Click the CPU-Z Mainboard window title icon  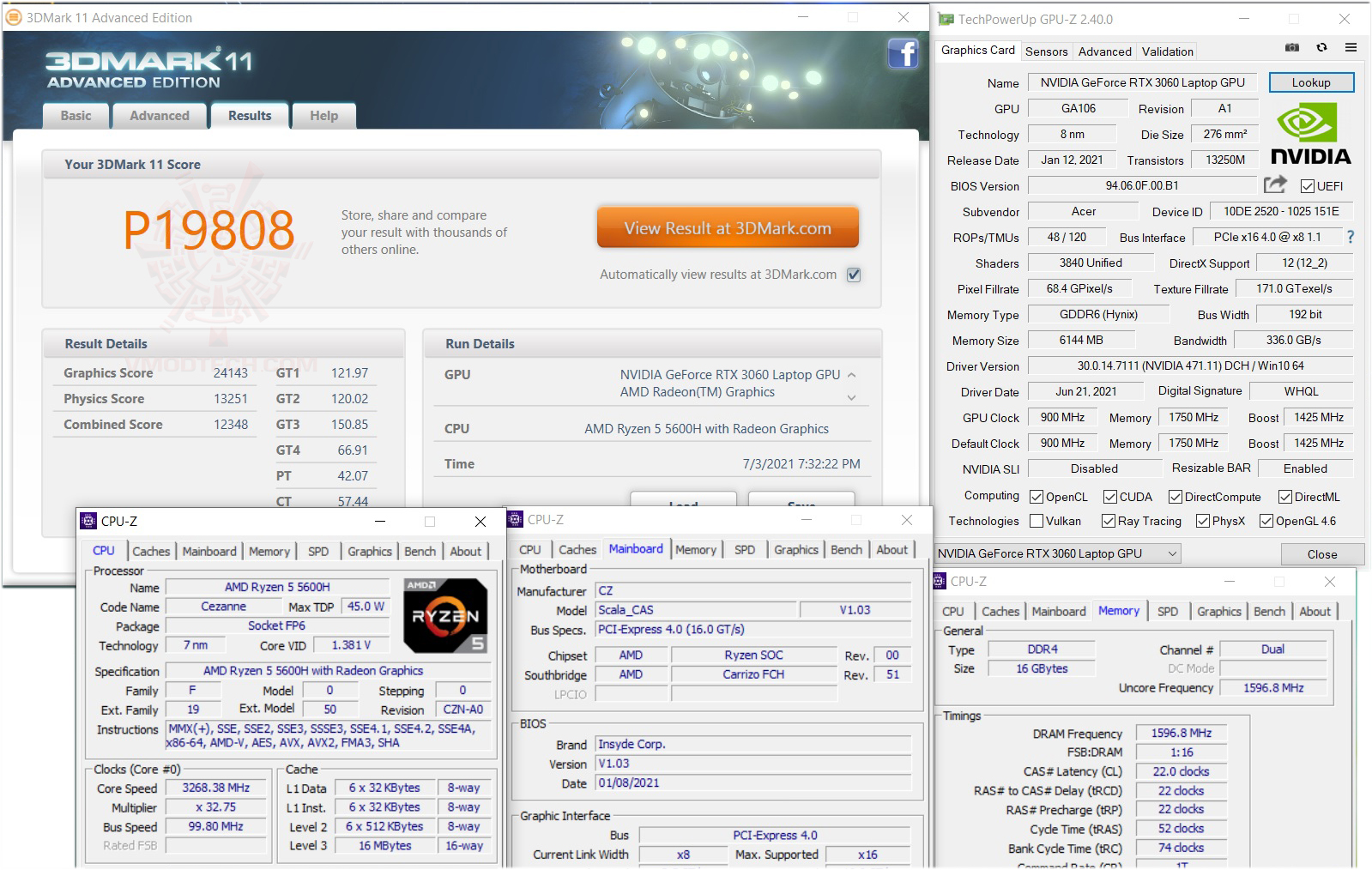click(x=516, y=519)
